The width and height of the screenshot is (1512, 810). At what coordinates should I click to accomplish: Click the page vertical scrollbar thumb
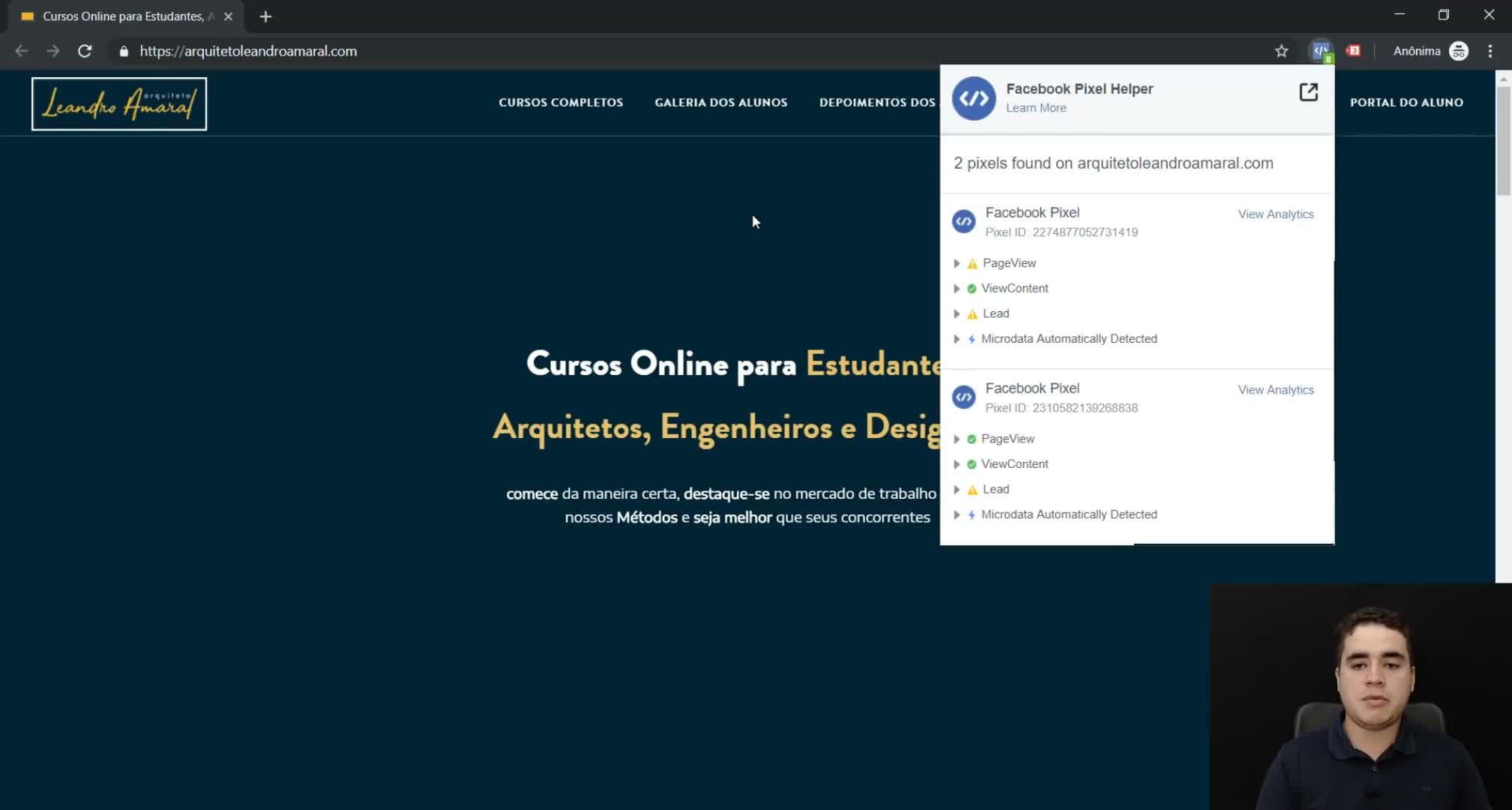pos(1504,141)
